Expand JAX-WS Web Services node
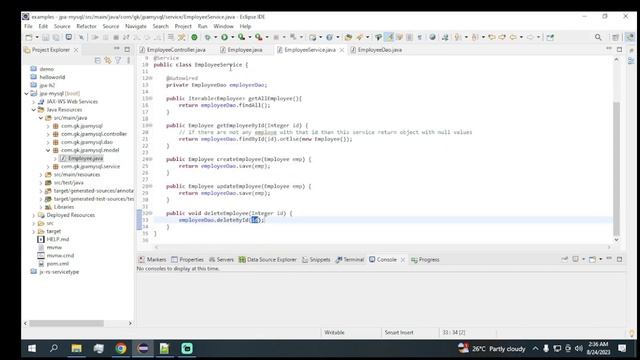The image size is (640, 360). [34, 102]
